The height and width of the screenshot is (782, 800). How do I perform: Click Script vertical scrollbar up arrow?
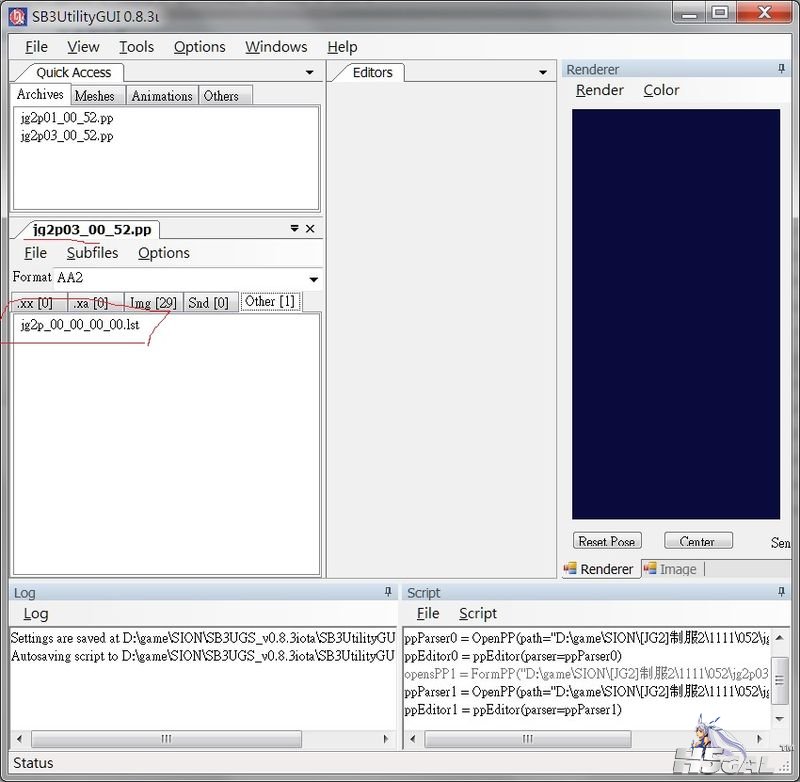(779, 637)
